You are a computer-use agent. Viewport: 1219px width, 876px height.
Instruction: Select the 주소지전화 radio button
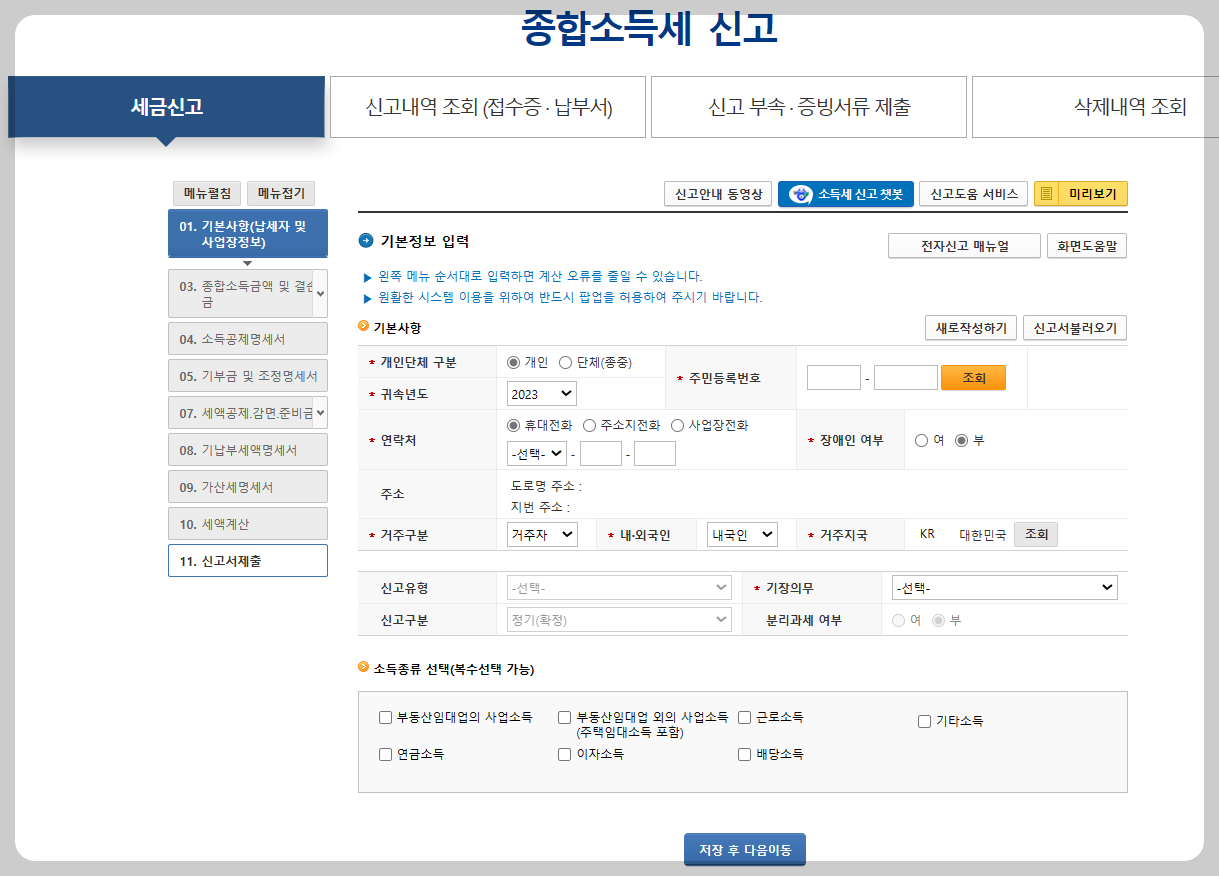coord(590,425)
